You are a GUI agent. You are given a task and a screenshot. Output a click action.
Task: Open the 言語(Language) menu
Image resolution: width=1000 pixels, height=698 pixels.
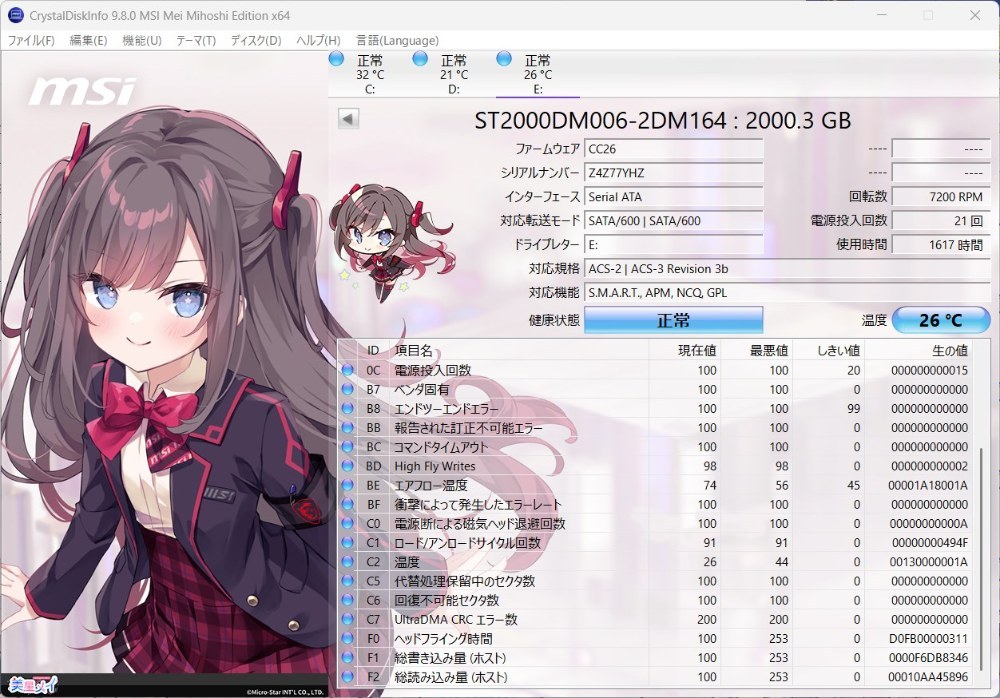[x=397, y=40]
